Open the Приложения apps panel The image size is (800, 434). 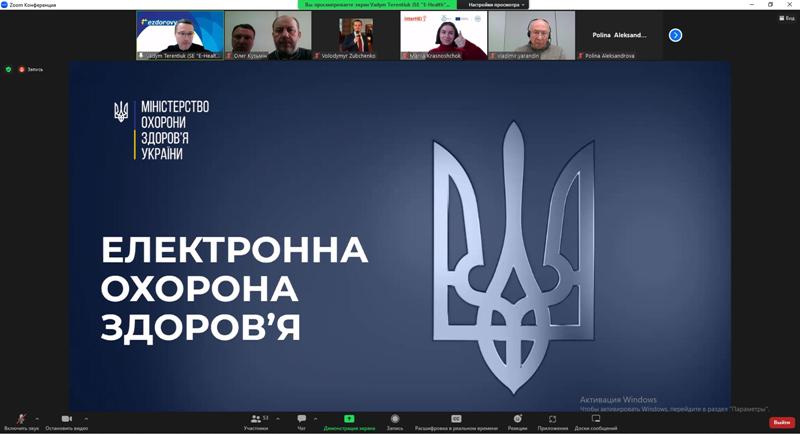(553, 423)
